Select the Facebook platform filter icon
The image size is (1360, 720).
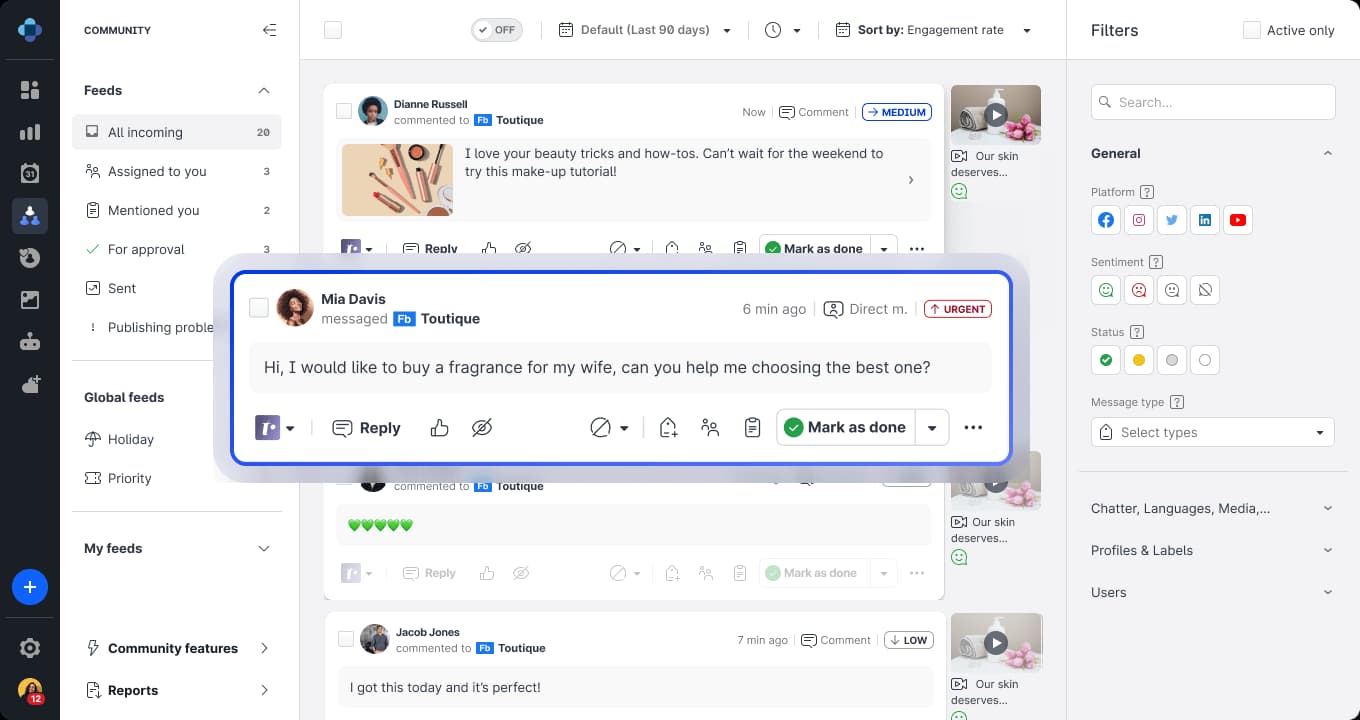point(1106,220)
